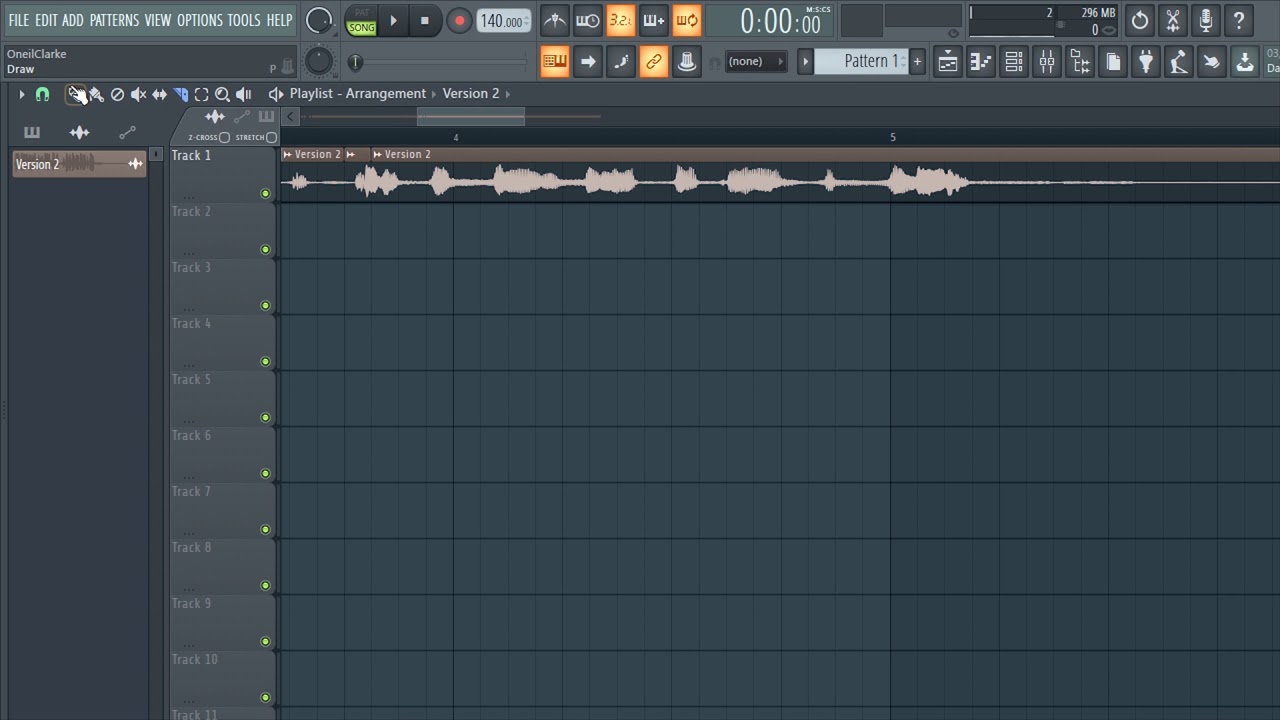
Task: Click Play button in transport
Action: click(x=393, y=20)
